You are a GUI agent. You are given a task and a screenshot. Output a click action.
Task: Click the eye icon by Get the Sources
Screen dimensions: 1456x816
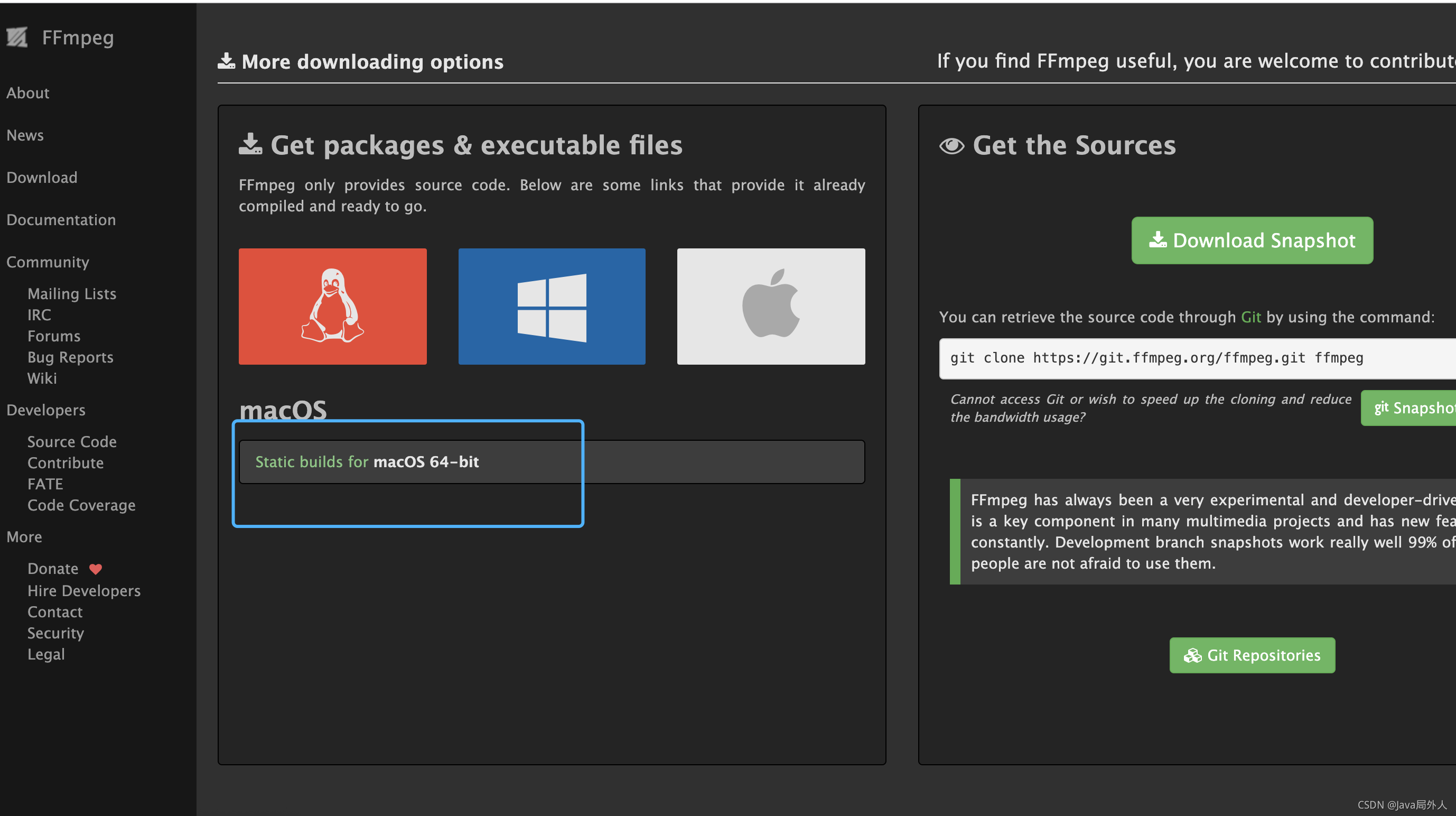point(952,146)
